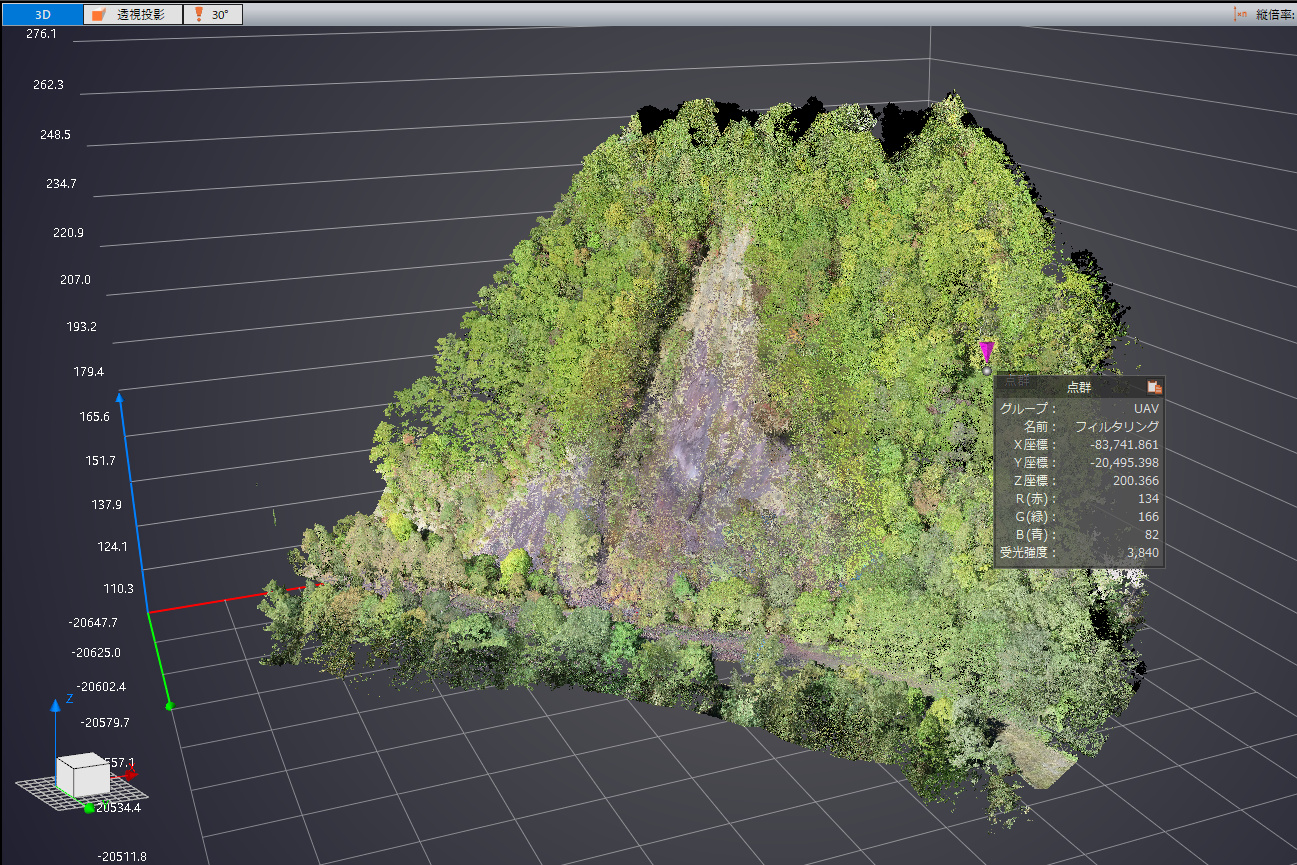The height and width of the screenshot is (865, 1297).
Task: Click the 点群 popup title bar
Action: click(1078, 387)
